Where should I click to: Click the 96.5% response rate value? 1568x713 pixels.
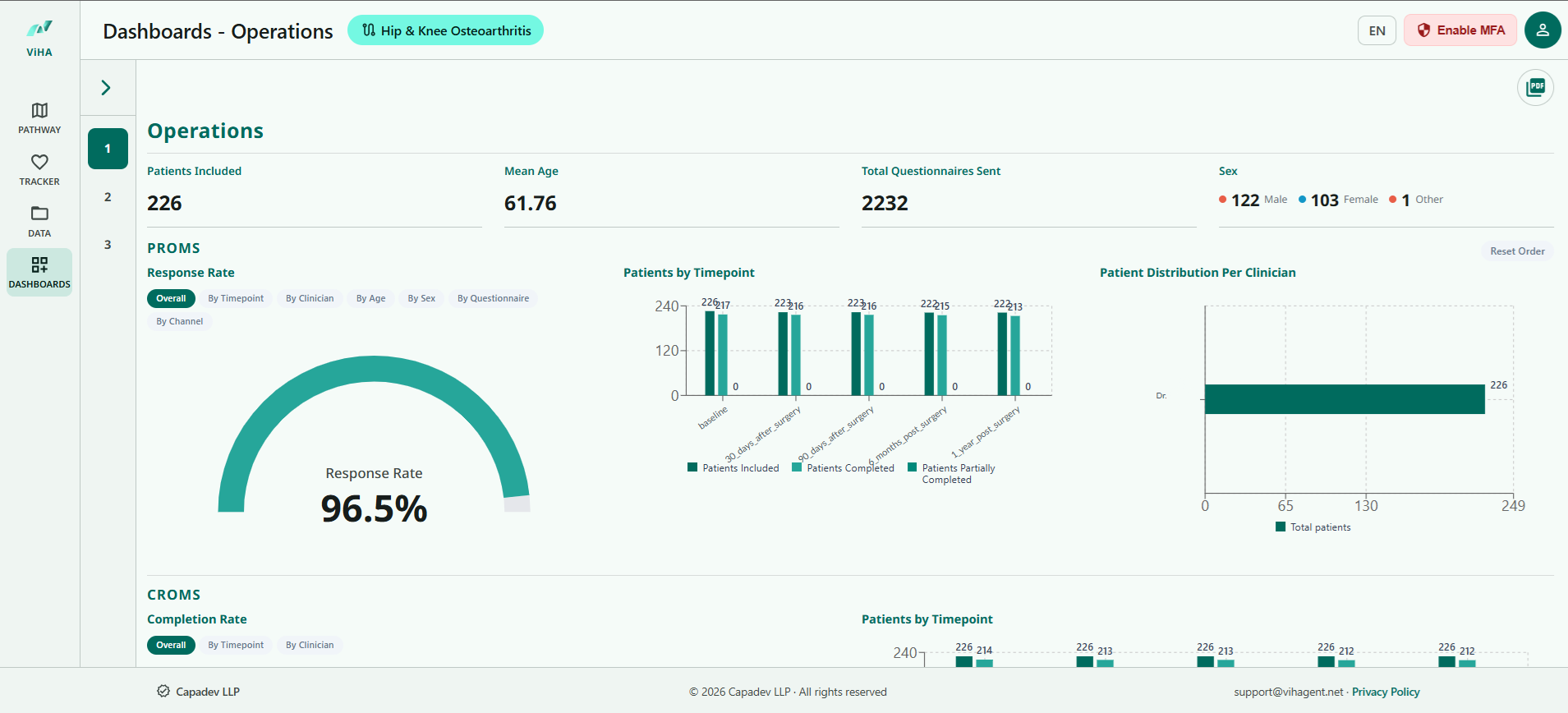click(x=374, y=508)
